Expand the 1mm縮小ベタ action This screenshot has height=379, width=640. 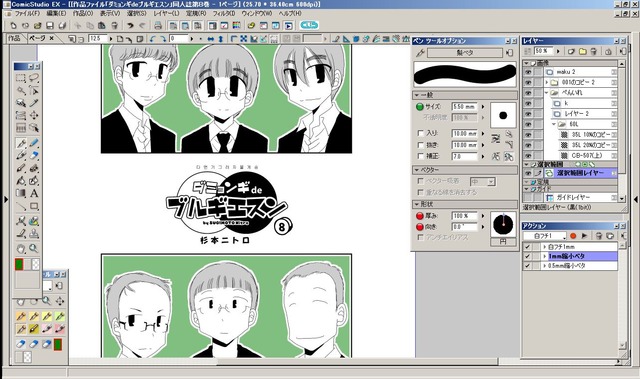point(544,256)
